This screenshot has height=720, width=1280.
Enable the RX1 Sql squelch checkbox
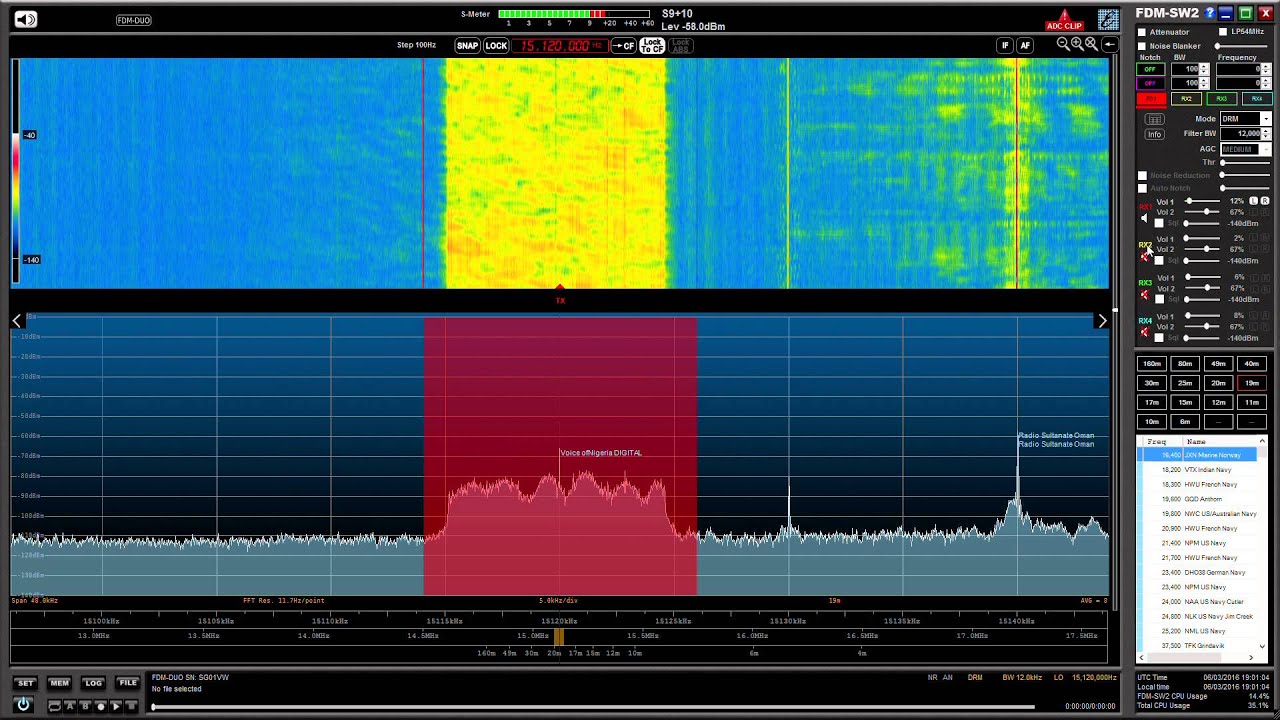point(1159,223)
